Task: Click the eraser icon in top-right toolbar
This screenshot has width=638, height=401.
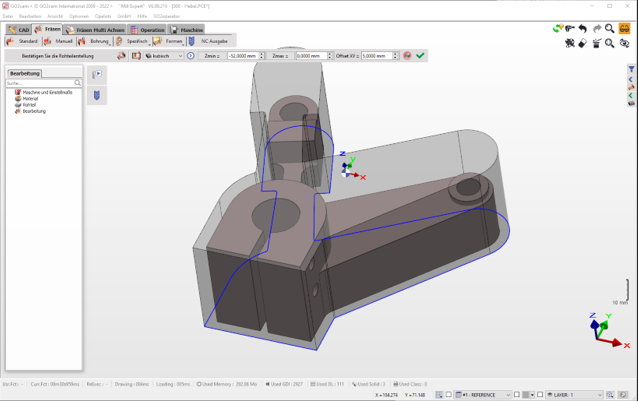Action: (x=583, y=43)
